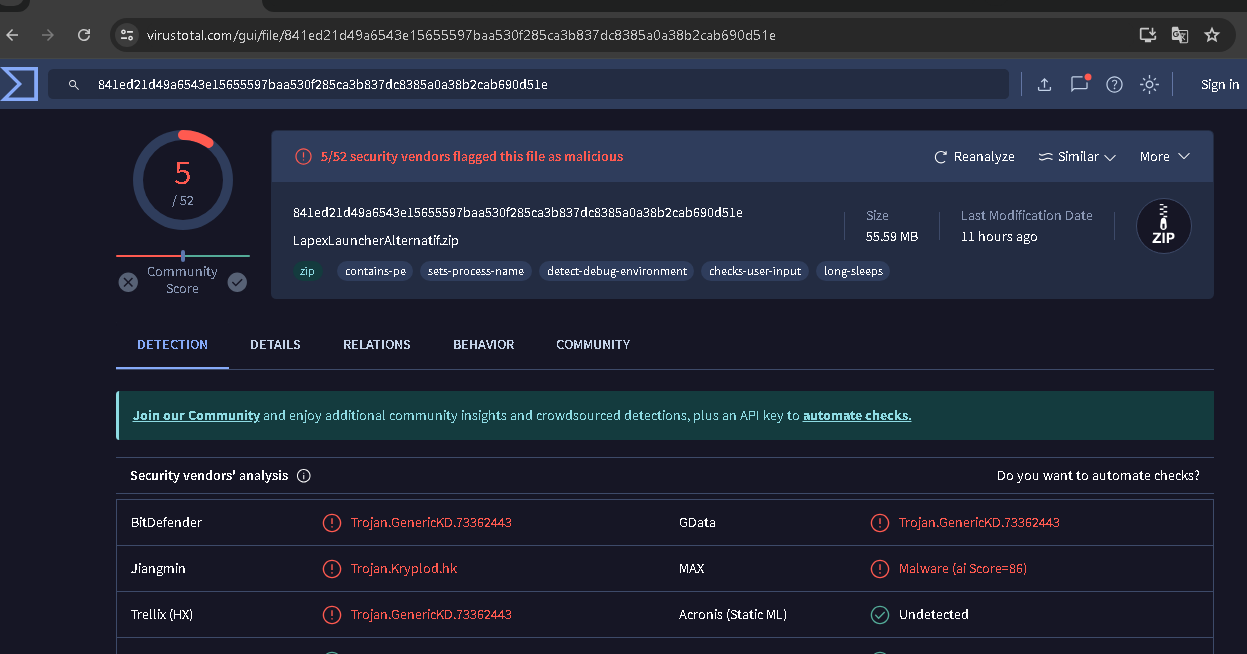1247x654 pixels.
Task: Click the 55.59 MB size value
Action: (x=892, y=237)
